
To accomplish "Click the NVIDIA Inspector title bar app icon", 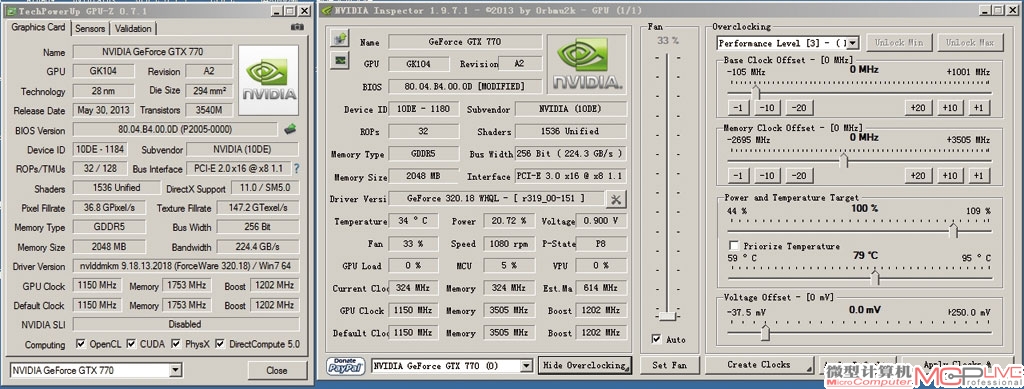I will point(328,10).
